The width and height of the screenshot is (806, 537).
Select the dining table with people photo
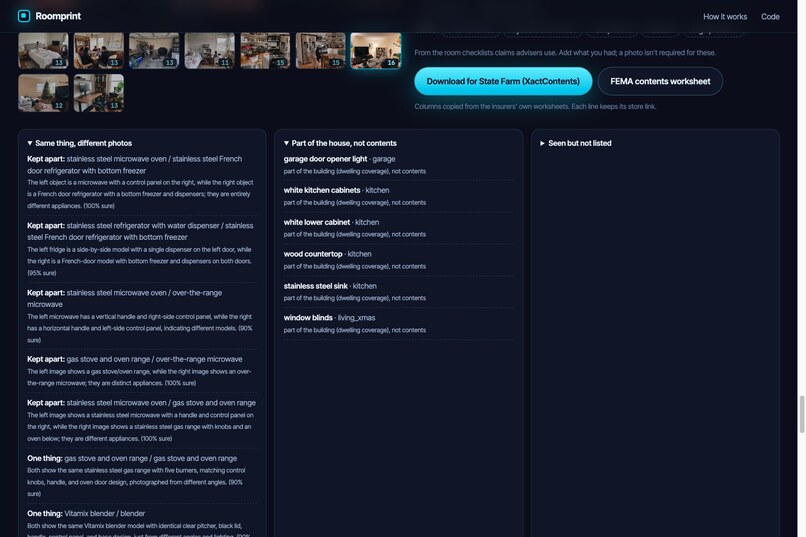point(99,50)
